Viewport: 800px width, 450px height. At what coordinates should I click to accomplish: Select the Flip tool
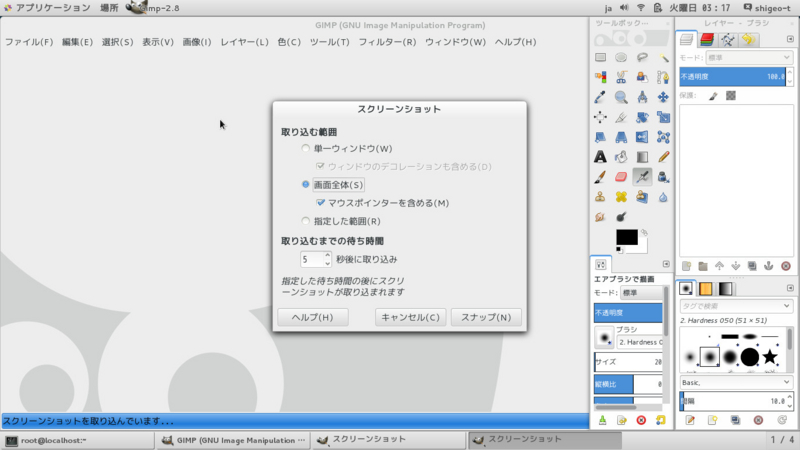(642, 137)
